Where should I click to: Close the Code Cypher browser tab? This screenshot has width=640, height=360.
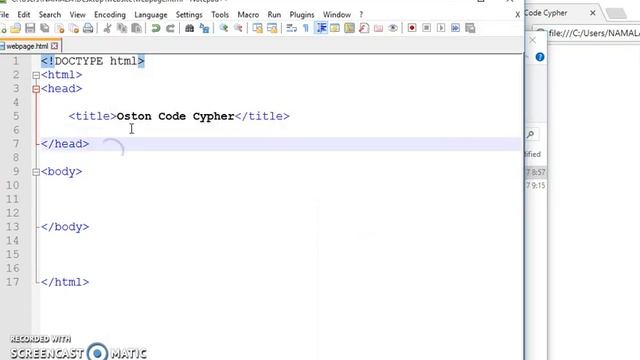click(593, 13)
